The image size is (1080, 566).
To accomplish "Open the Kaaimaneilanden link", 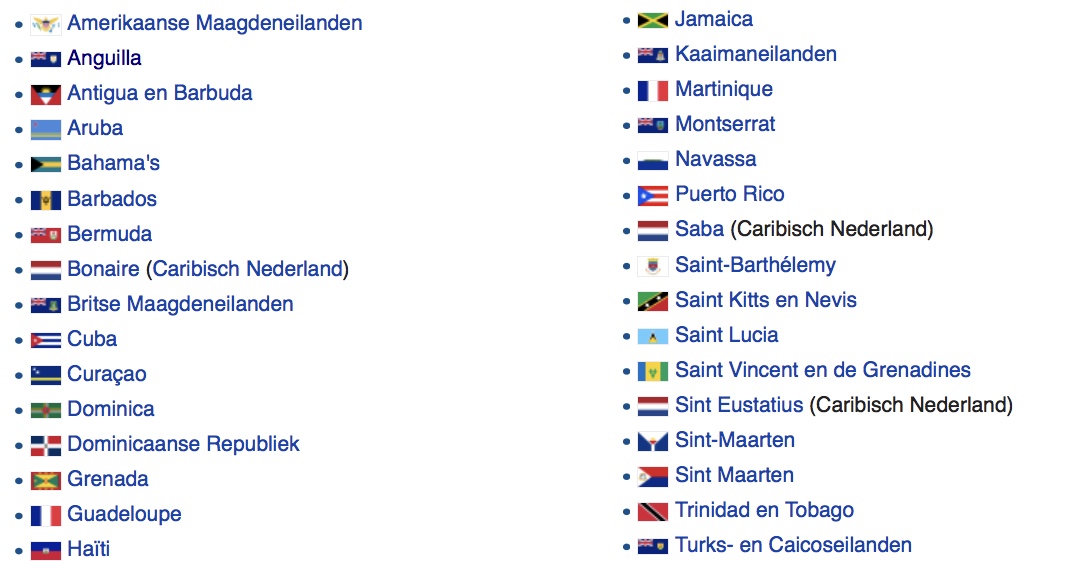I will pyautogui.click(x=756, y=54).
